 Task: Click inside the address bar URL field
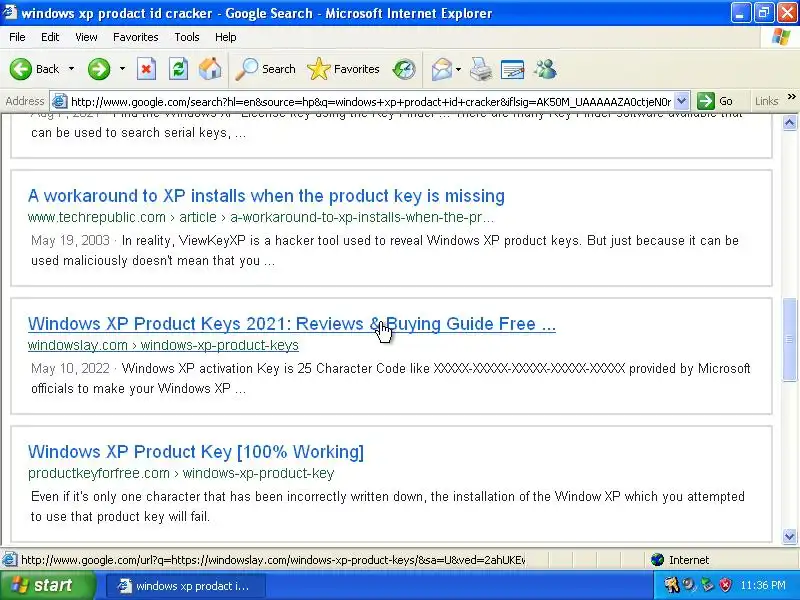tap(371, 102)
